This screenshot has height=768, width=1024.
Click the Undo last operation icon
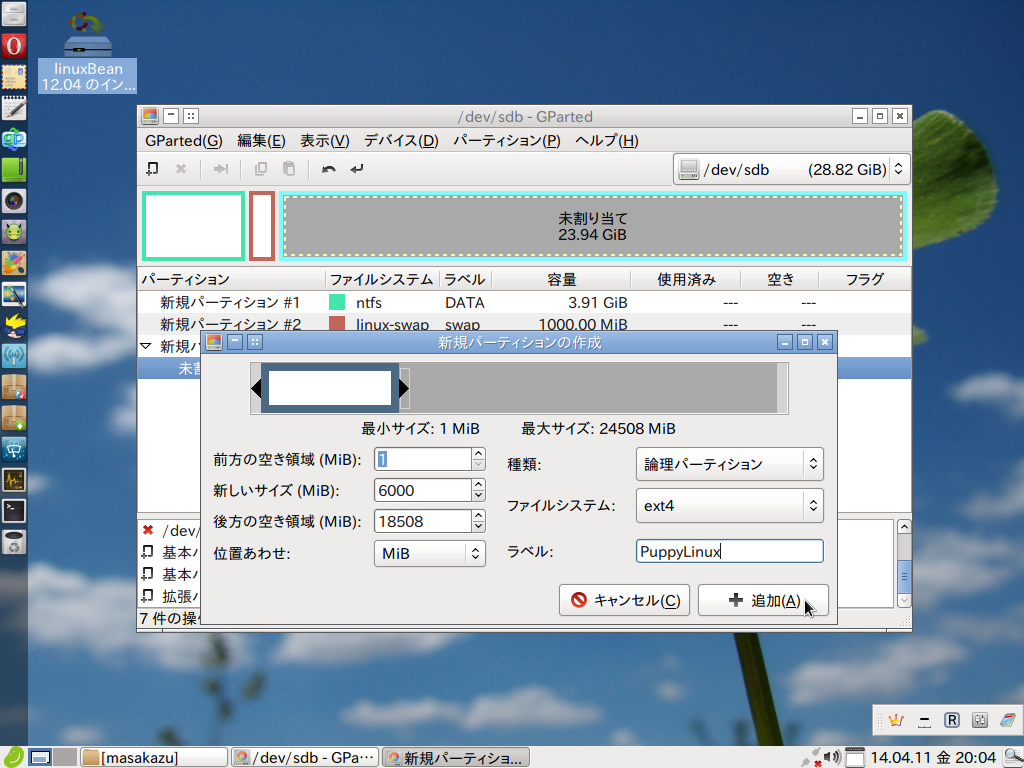pyautogui.click(x=328, y=168)
